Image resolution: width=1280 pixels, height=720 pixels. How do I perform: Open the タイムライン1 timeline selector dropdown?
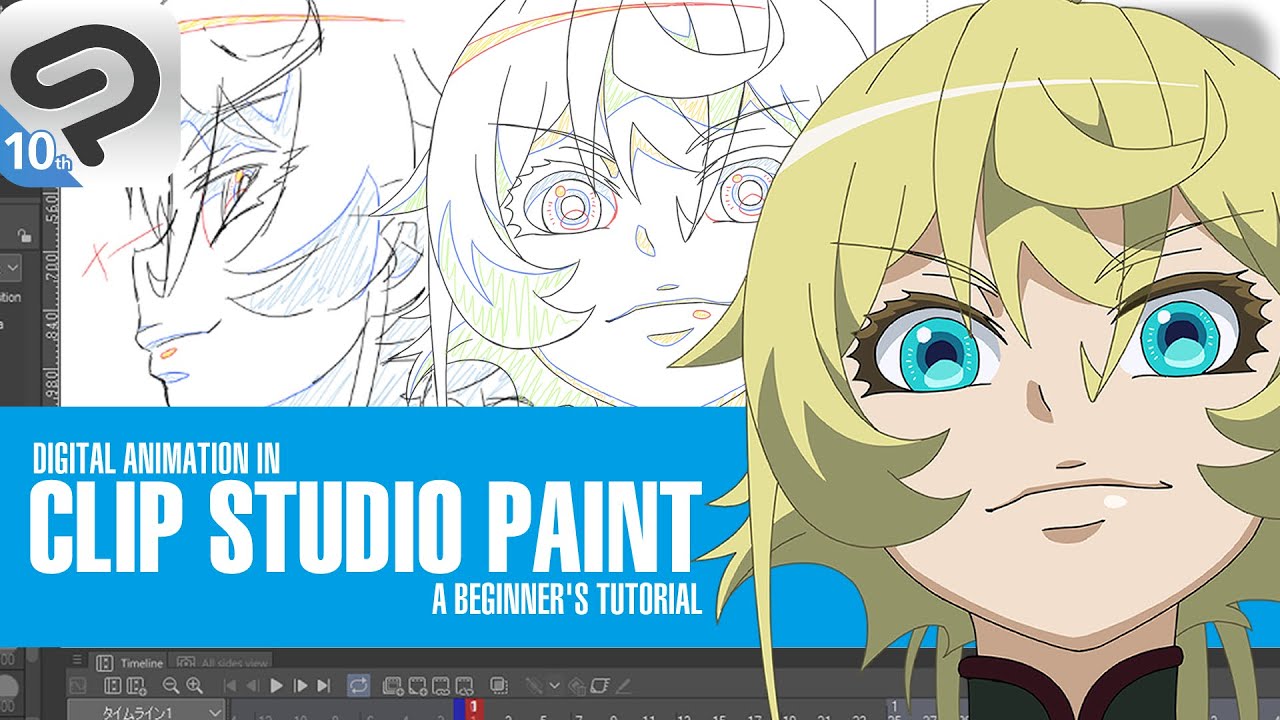click(146, 711)
